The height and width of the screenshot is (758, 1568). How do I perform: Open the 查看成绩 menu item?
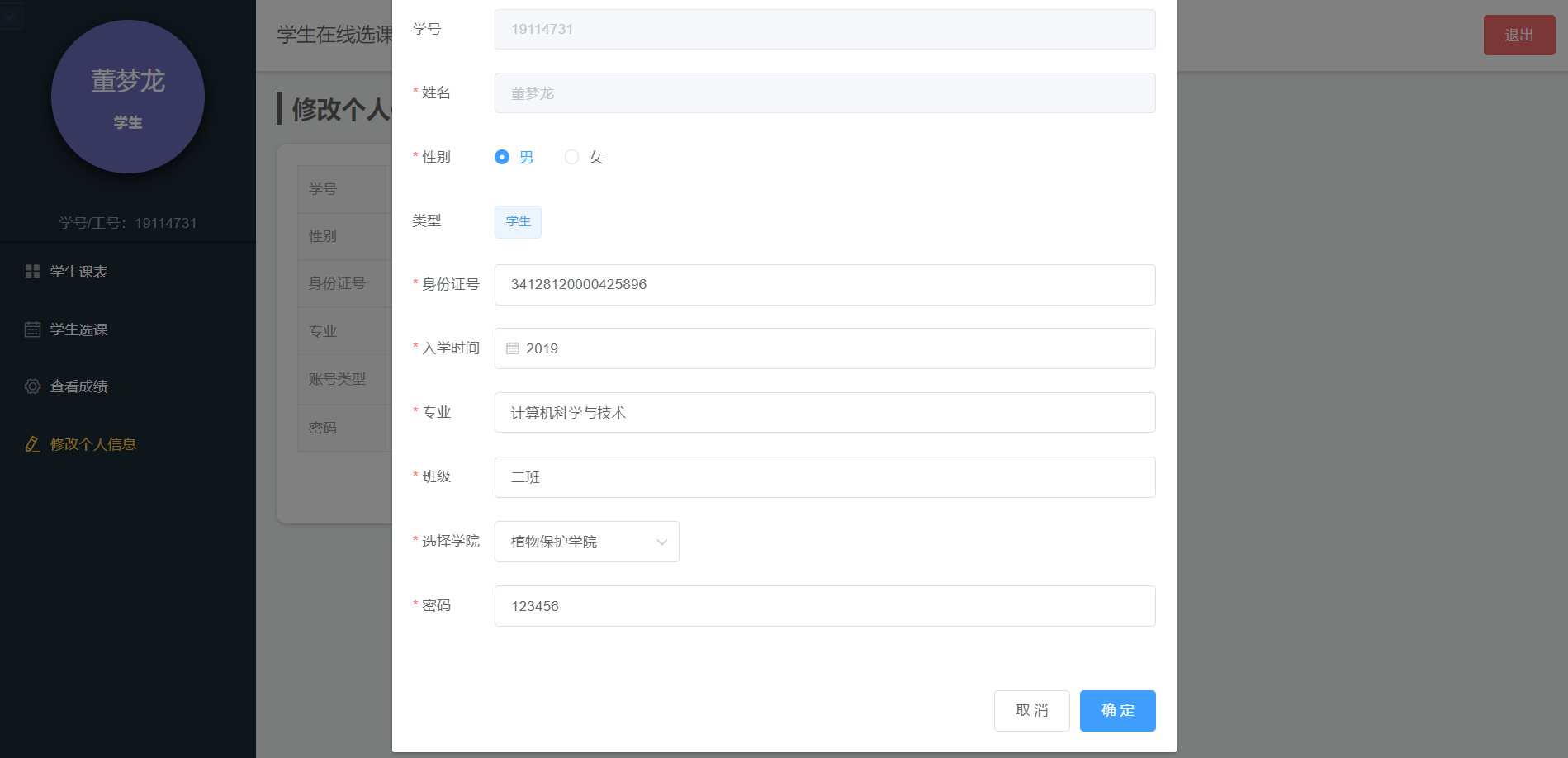tap(128, 386)
